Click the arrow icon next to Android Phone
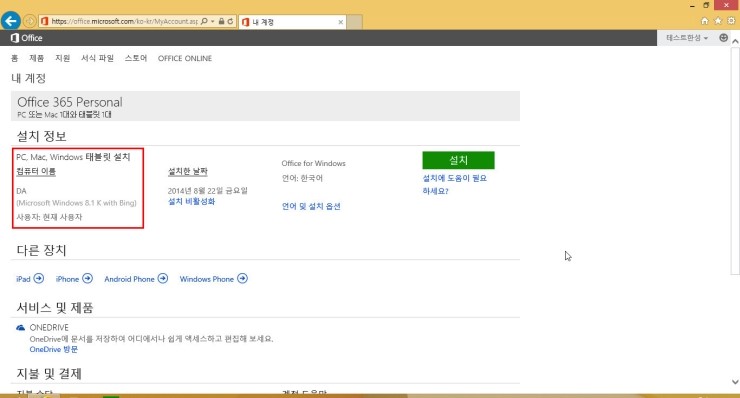Image resolution: width=740 pixels, height=398 pixels. 163,279
